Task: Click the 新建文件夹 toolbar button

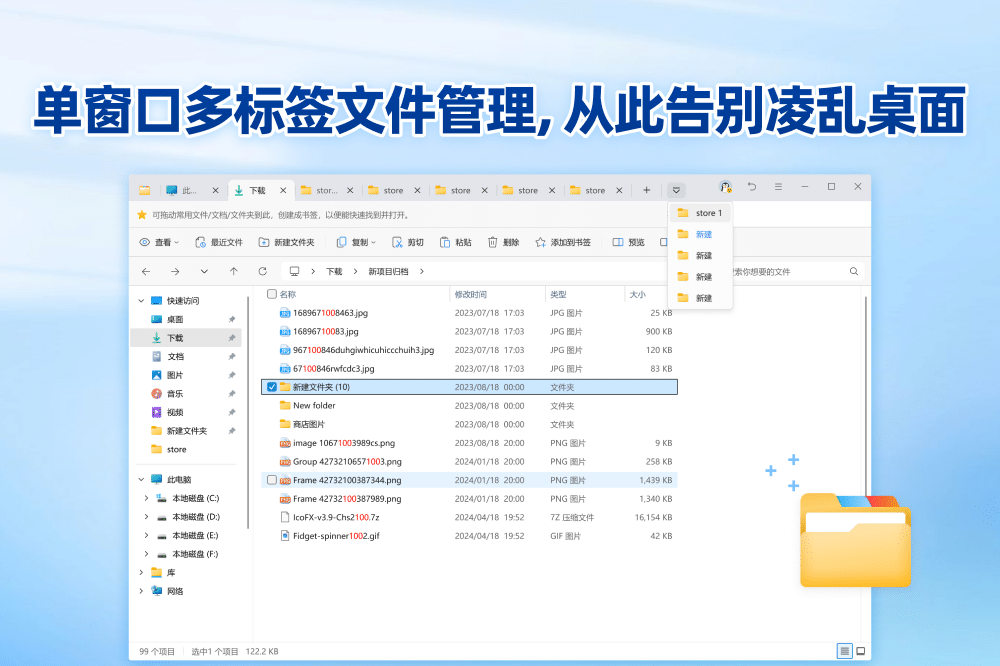Action: tap(286, 242)
